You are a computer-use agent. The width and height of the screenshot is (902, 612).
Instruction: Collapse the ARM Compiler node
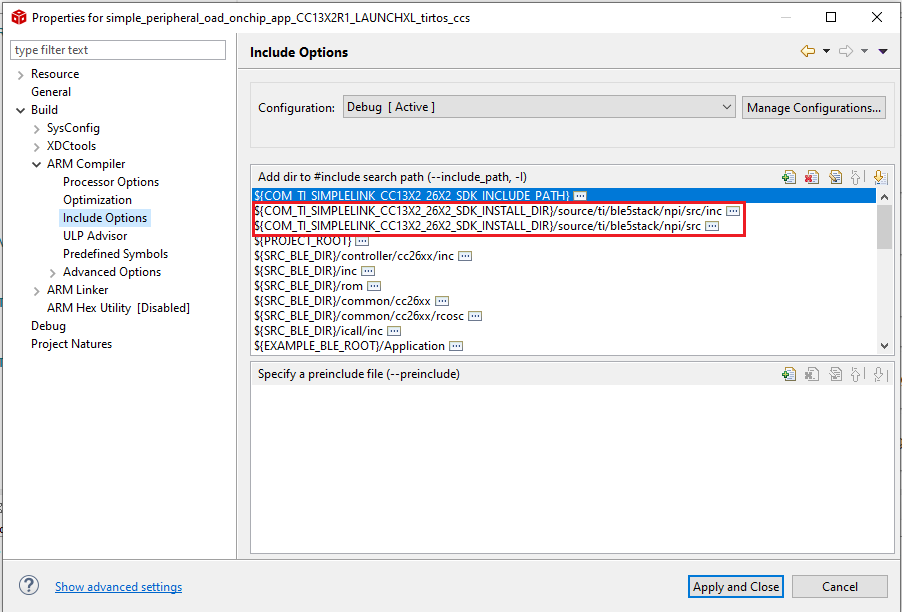point(37,164)
